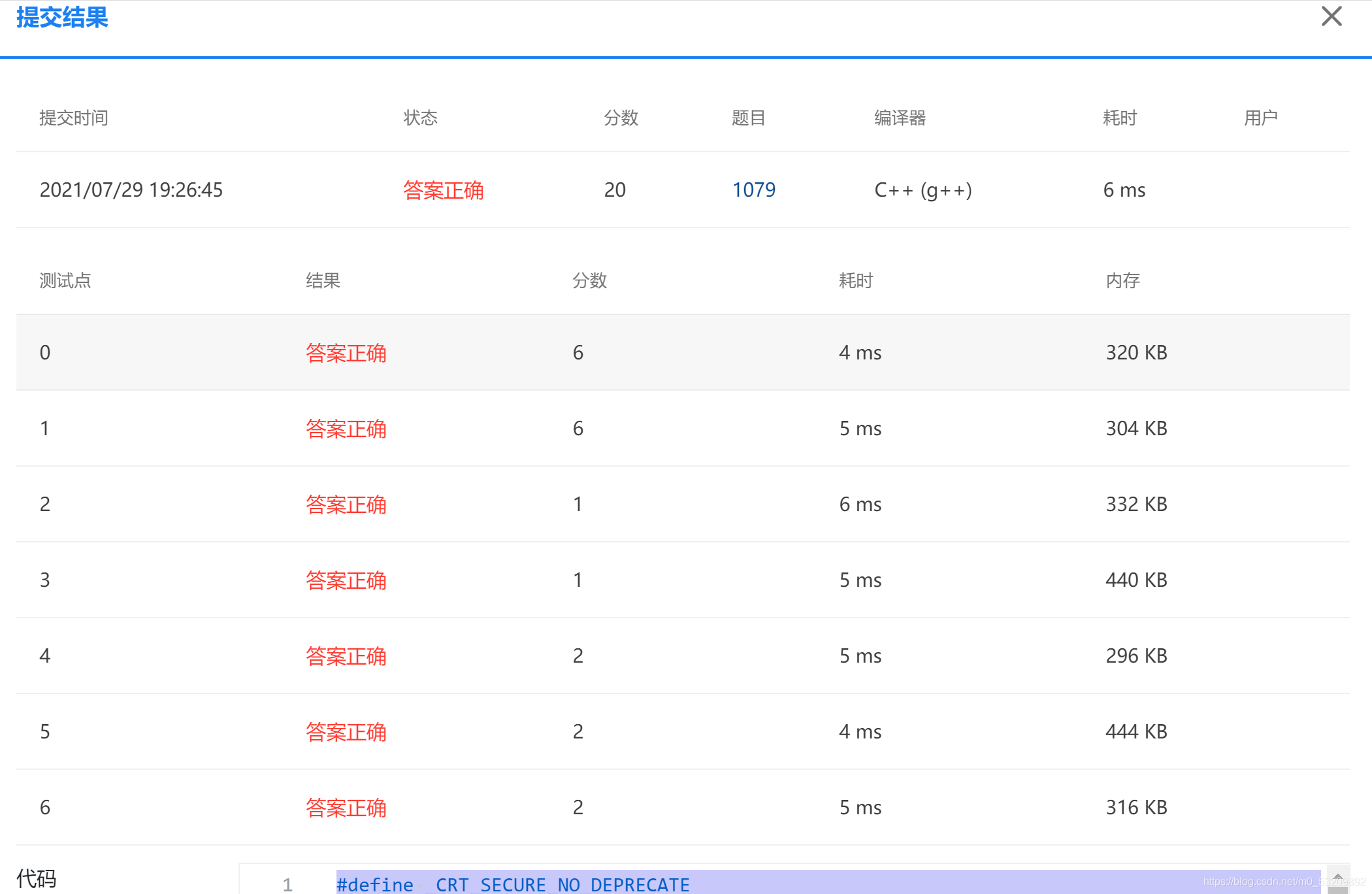Click the 提交时间 column header

(x=74, y=118)
